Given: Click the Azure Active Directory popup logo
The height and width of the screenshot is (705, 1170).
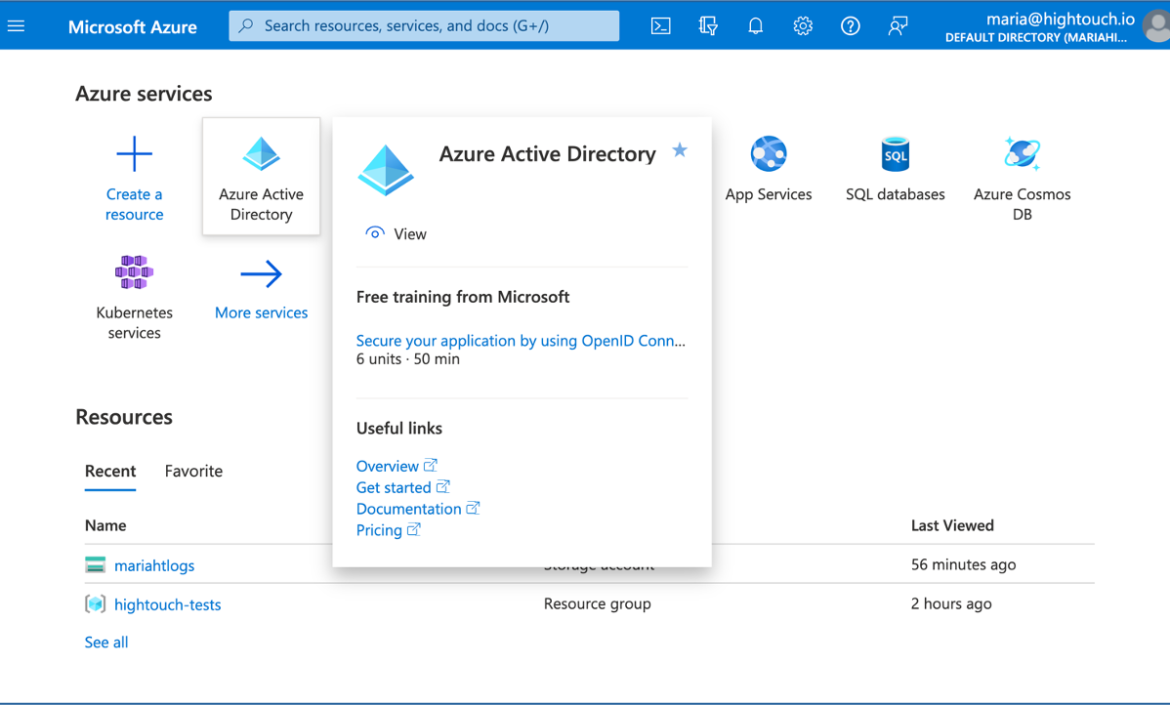Looking at the screenshot, I should (385, 170).
